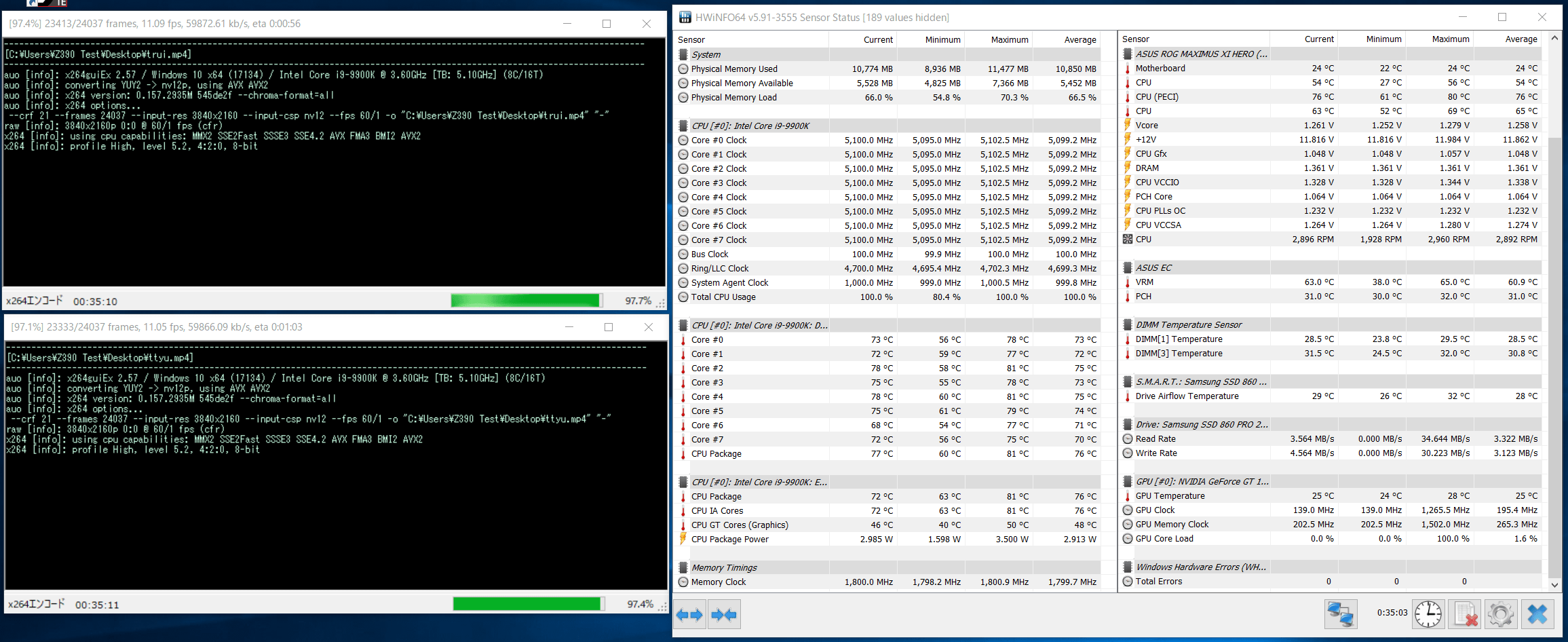
Task: Click the clock icon beside Core #0 Clock
Action: [x=683, y=140]
